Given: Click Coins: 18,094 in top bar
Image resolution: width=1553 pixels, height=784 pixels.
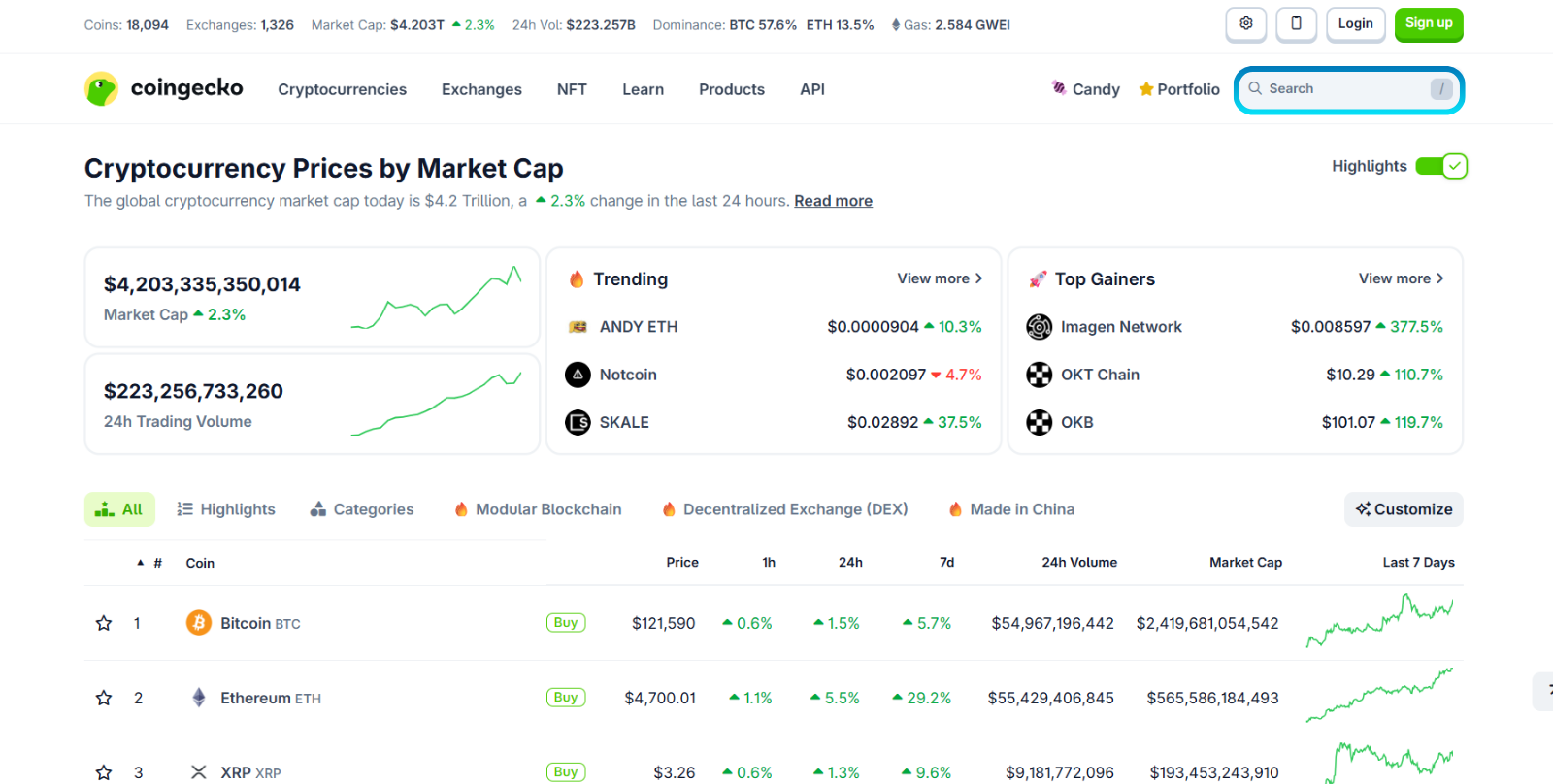Looking at the screenshot, I should 126,25.
